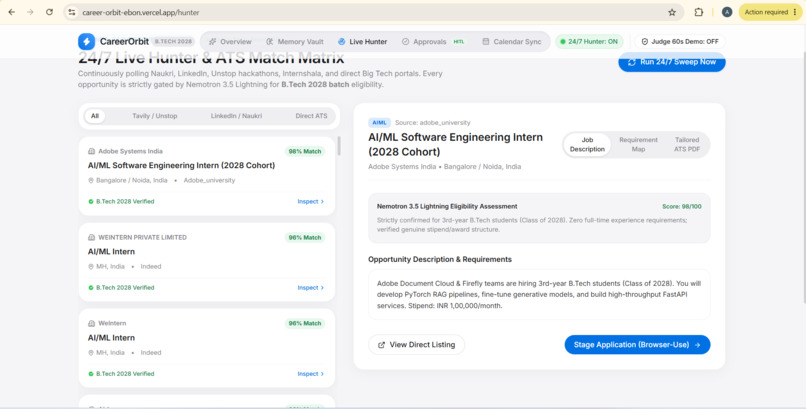Screen dimensions: 806x409
Task: Click the verified check icon on Adobe card
Action: point(91,202)
